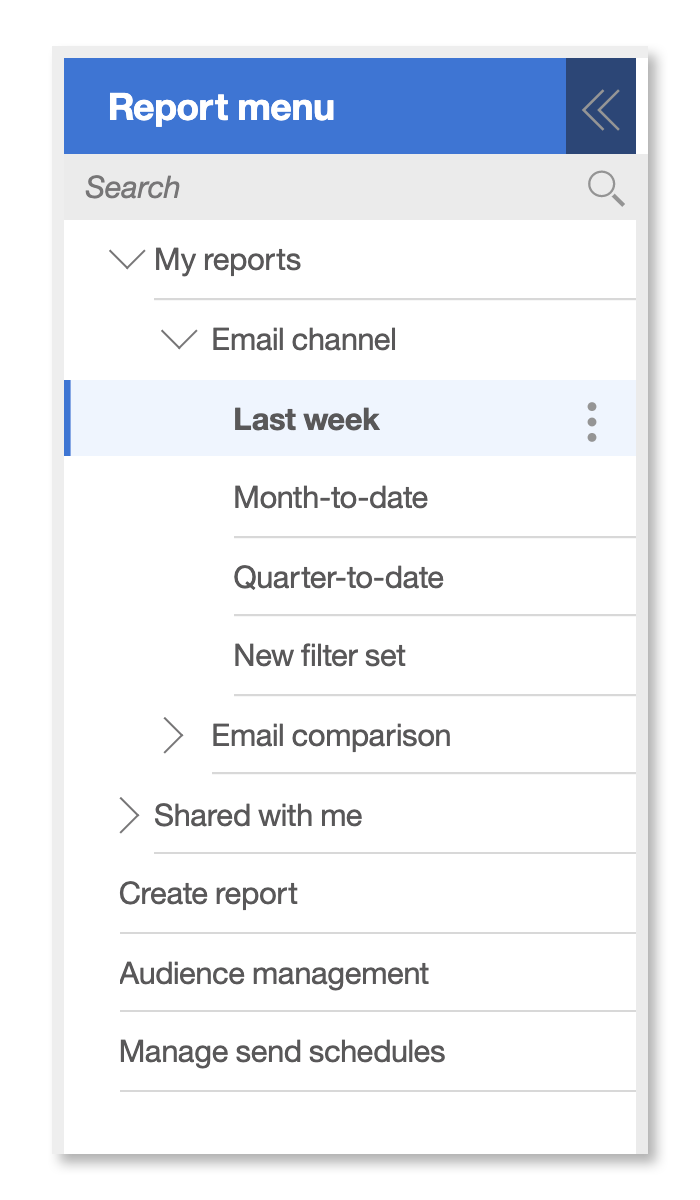This screenshot has width=700, height=1200.
Task: Click the Report menu header title
Action: pos(221,107)
